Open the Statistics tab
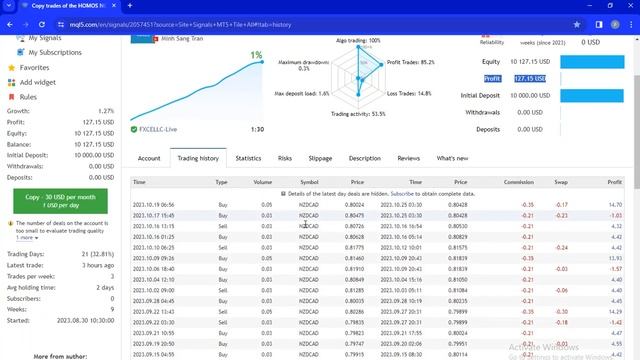 click(248, 158)
